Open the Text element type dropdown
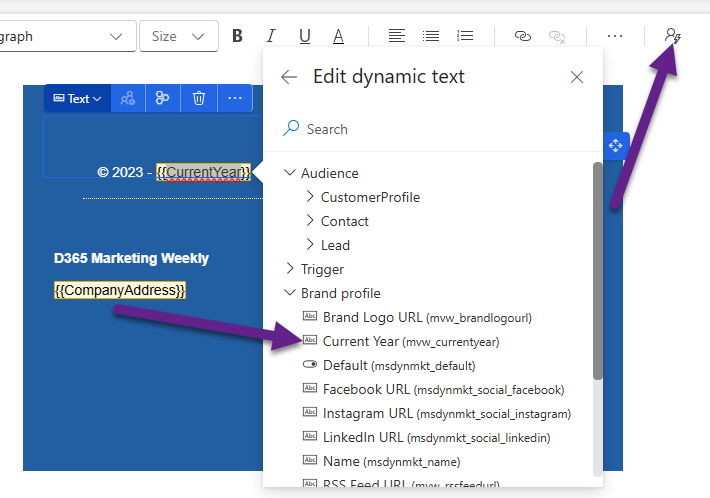Viewport: 710px width, 498px height. click(77, 98)
